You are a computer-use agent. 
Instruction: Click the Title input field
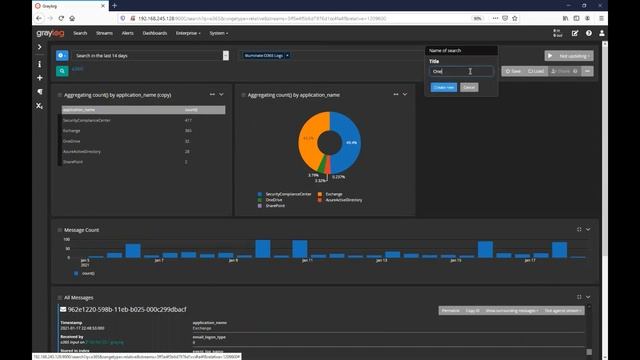tap(461, 71)
